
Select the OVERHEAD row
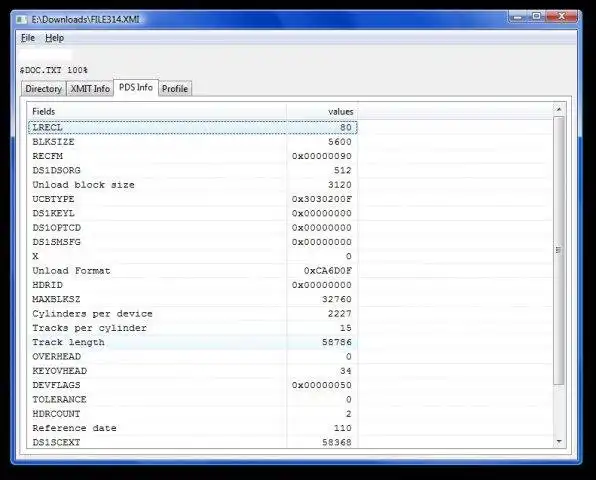[193, 356]
